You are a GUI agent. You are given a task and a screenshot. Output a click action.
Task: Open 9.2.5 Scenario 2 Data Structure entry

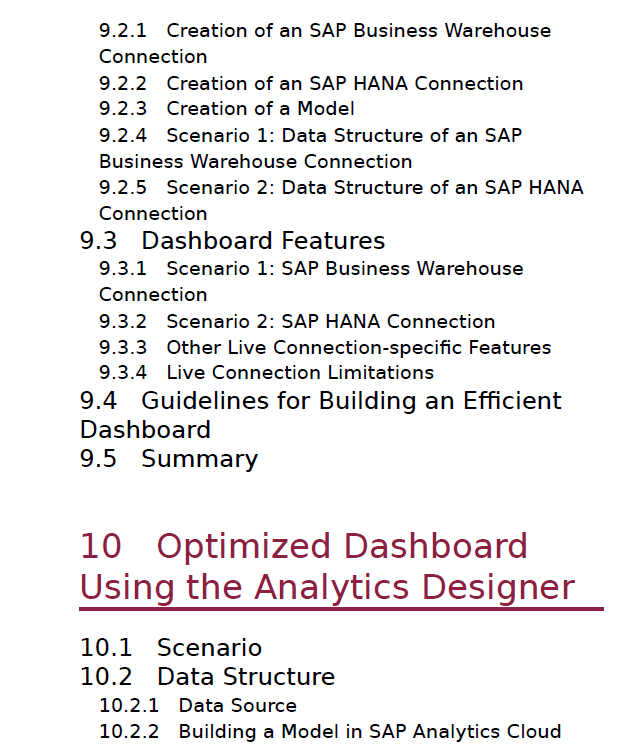point(341,200)
